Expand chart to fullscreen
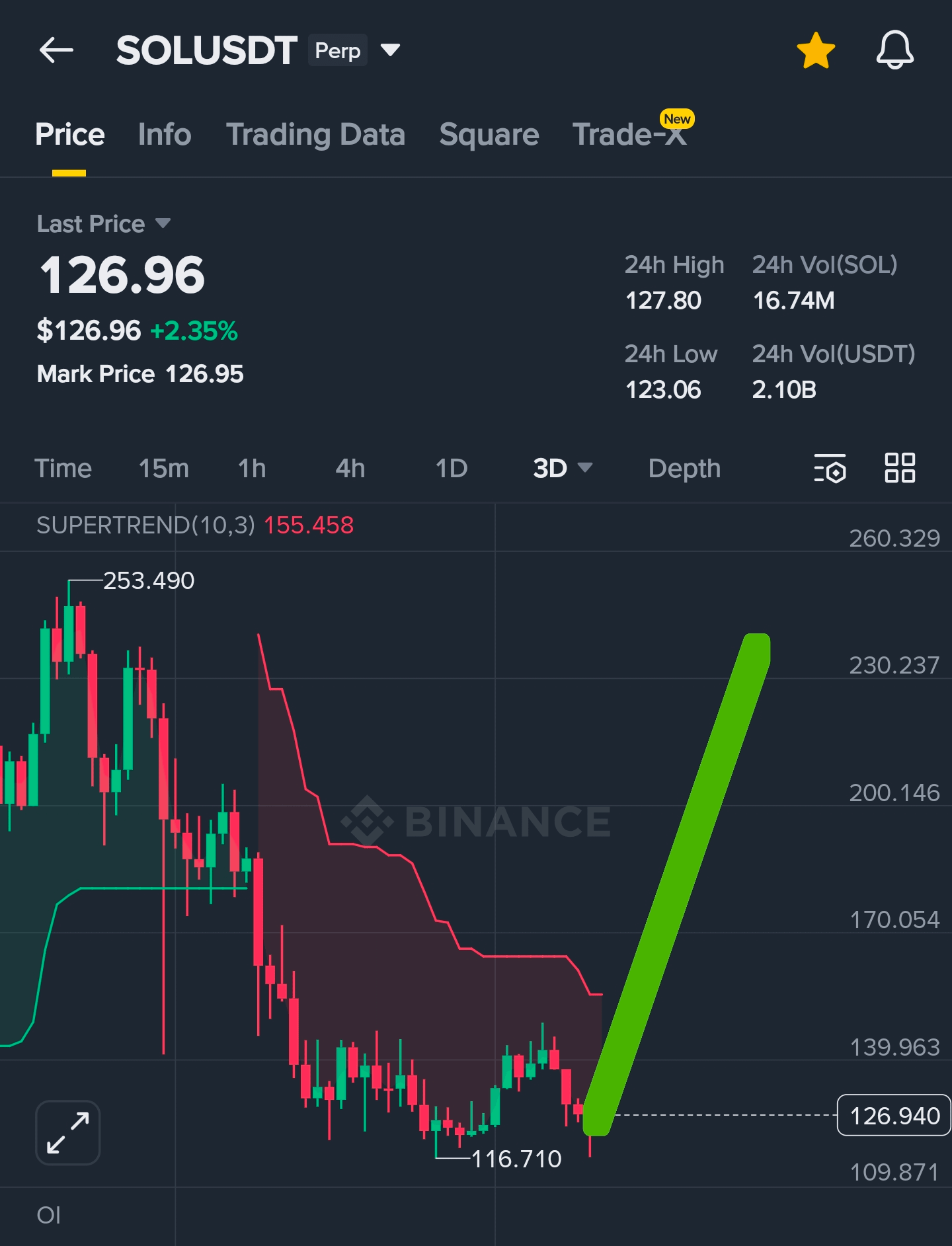Image resolution: width=952 pixels, height=1246 pixels. coord(68,1132)
